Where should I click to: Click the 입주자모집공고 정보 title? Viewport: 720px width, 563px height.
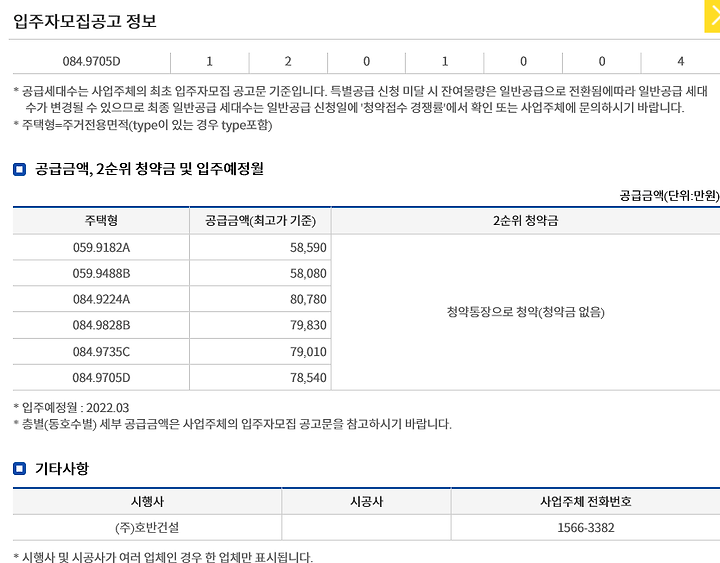click(85, 21)
